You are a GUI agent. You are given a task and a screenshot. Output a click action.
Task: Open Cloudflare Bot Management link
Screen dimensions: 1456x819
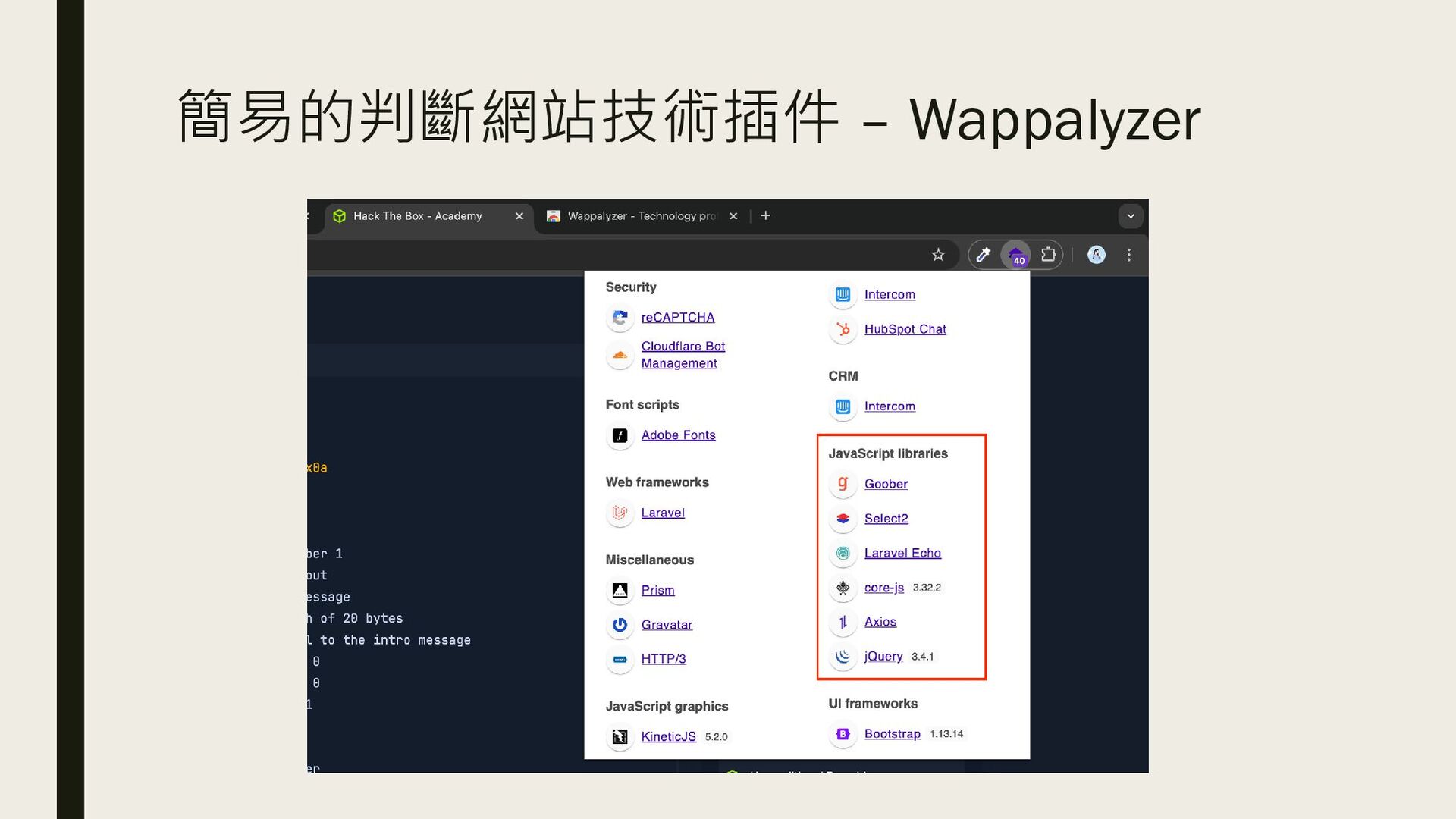pyautogui.click(x=683, y=355)
